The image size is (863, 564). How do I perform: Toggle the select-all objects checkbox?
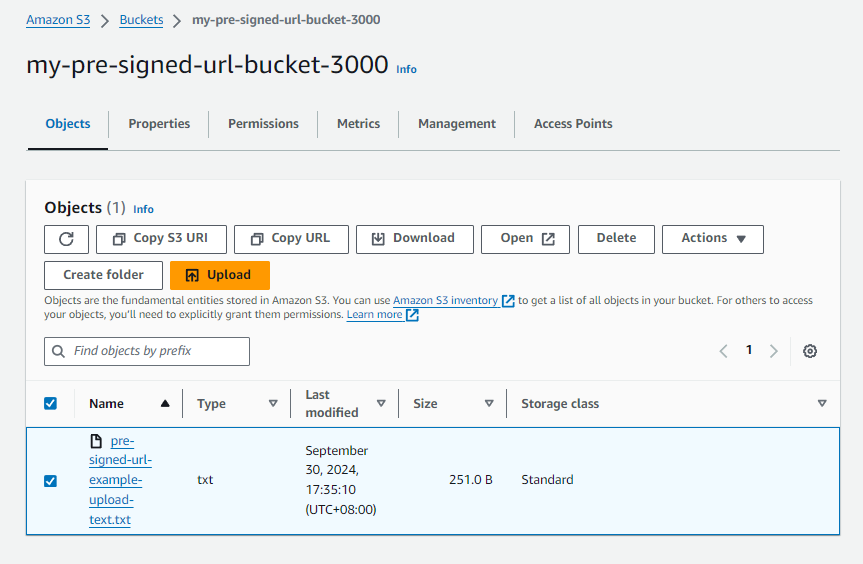point(51,404)
